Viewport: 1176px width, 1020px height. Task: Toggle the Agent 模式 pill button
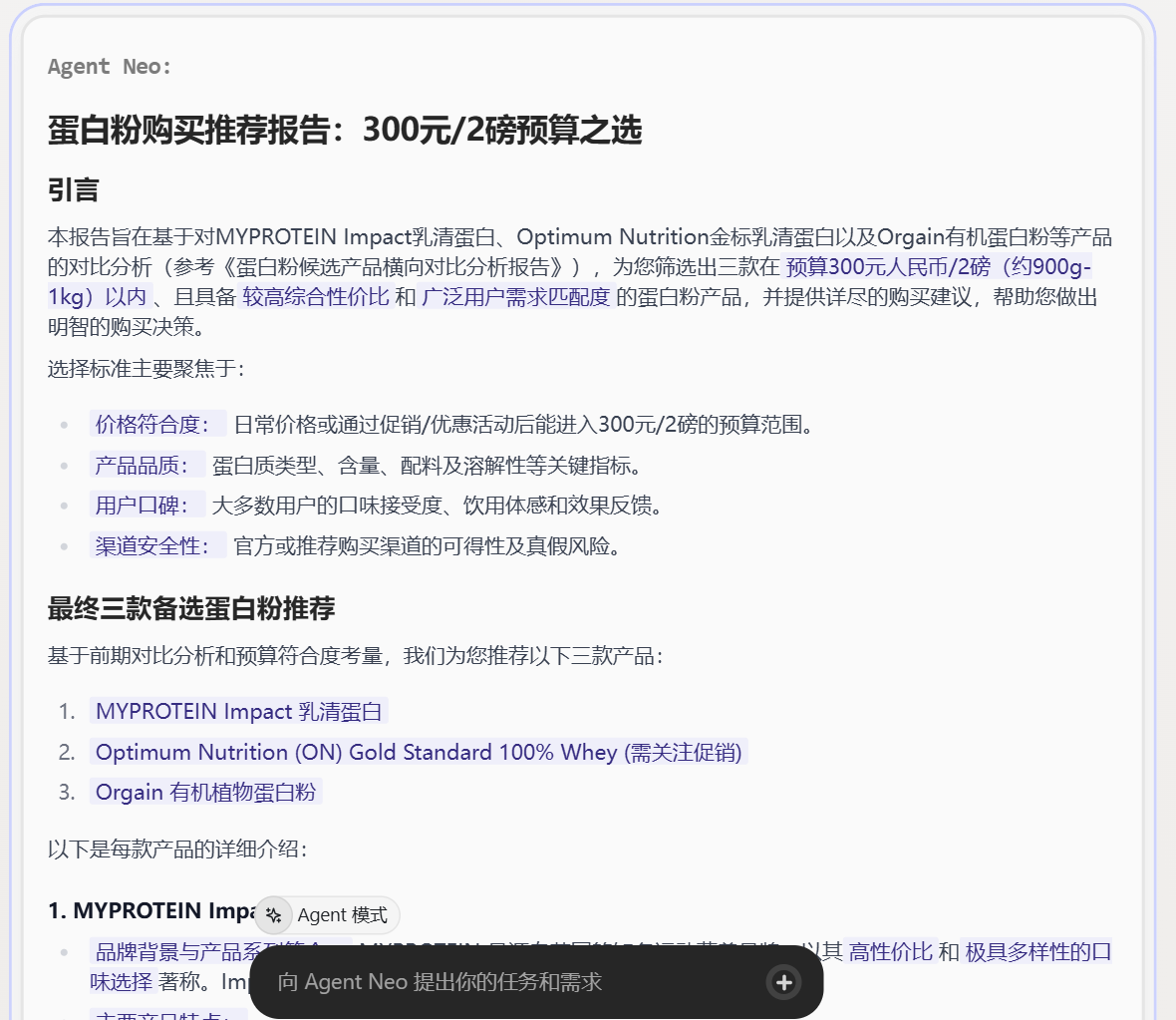coord(327,915)
